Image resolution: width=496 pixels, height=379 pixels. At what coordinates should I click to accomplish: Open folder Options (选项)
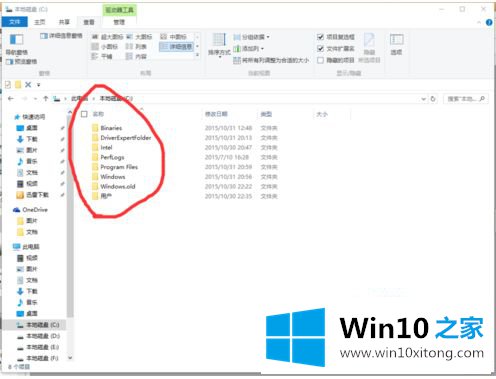(396, 44)
